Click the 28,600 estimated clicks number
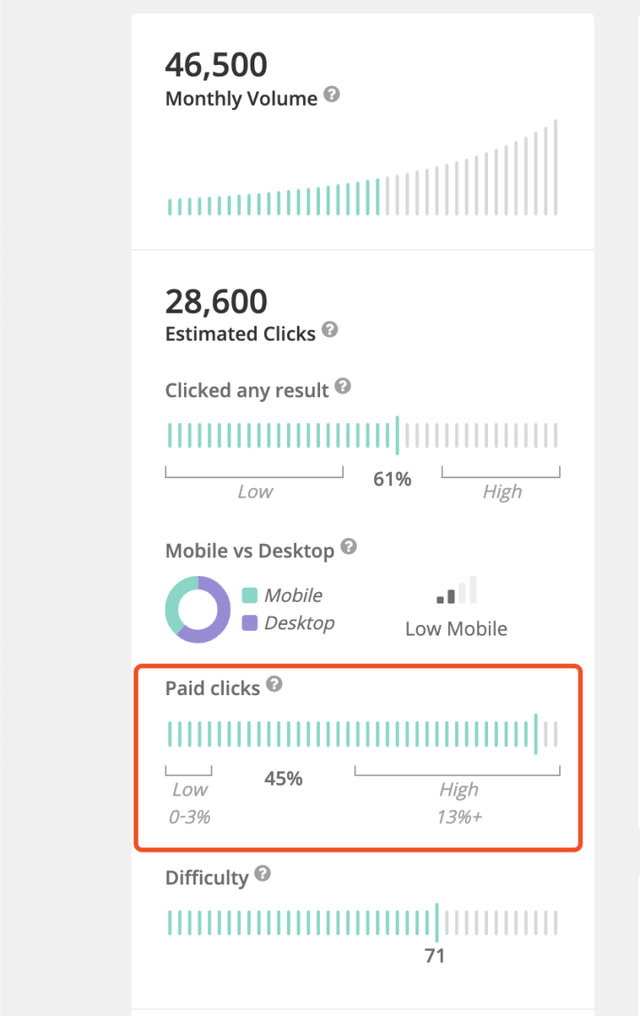 (x=216, y=301)
